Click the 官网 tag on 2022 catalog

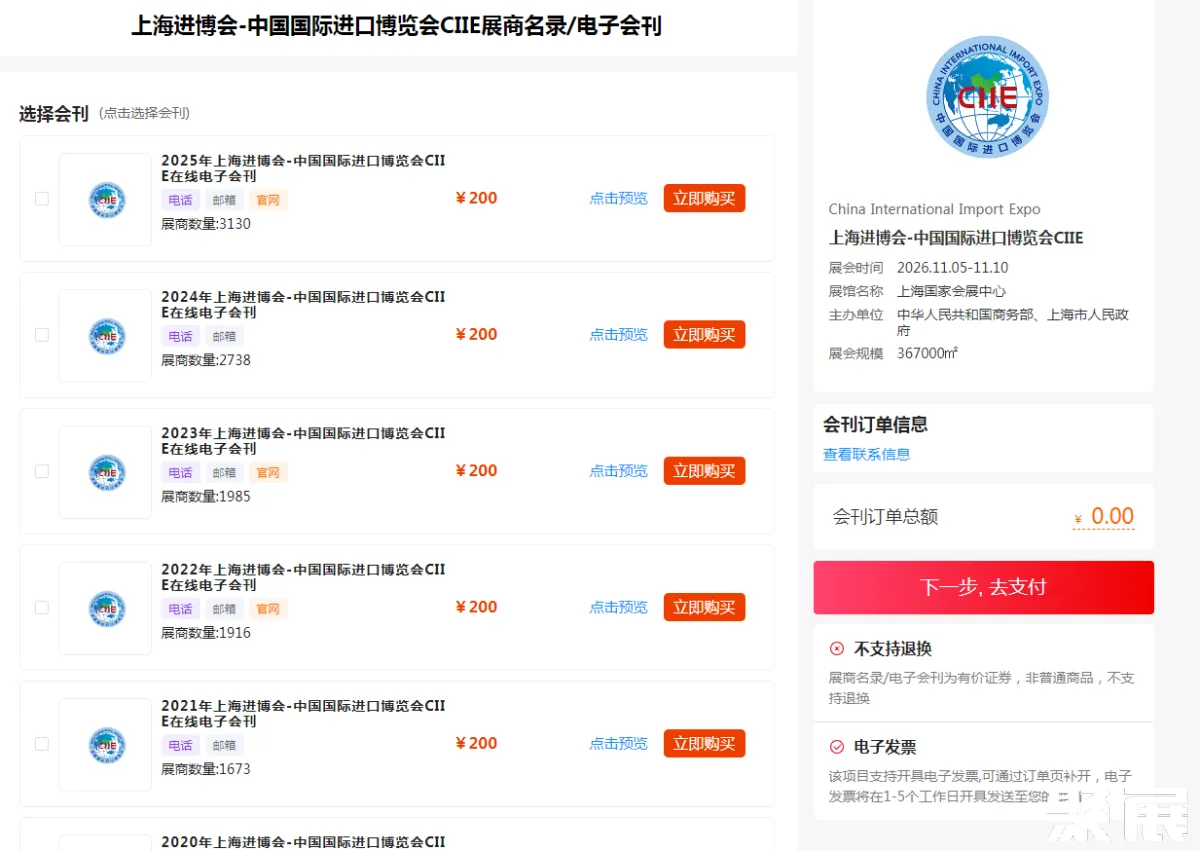pos(267,609)
